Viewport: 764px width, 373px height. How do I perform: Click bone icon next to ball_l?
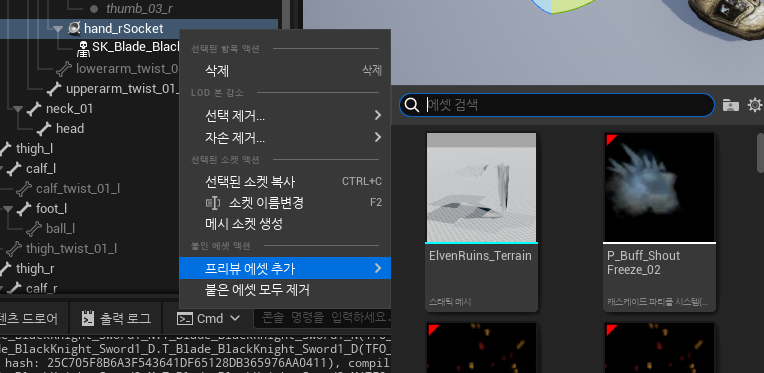34,228
